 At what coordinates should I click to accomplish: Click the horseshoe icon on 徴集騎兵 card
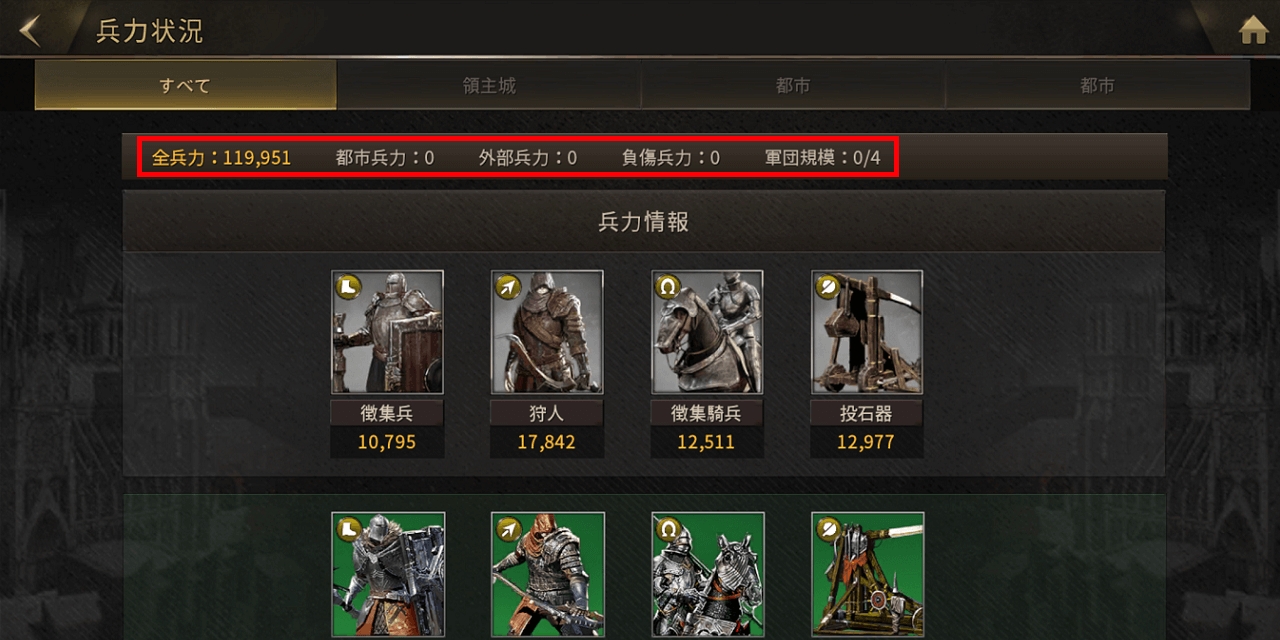(x=666, y=286)
